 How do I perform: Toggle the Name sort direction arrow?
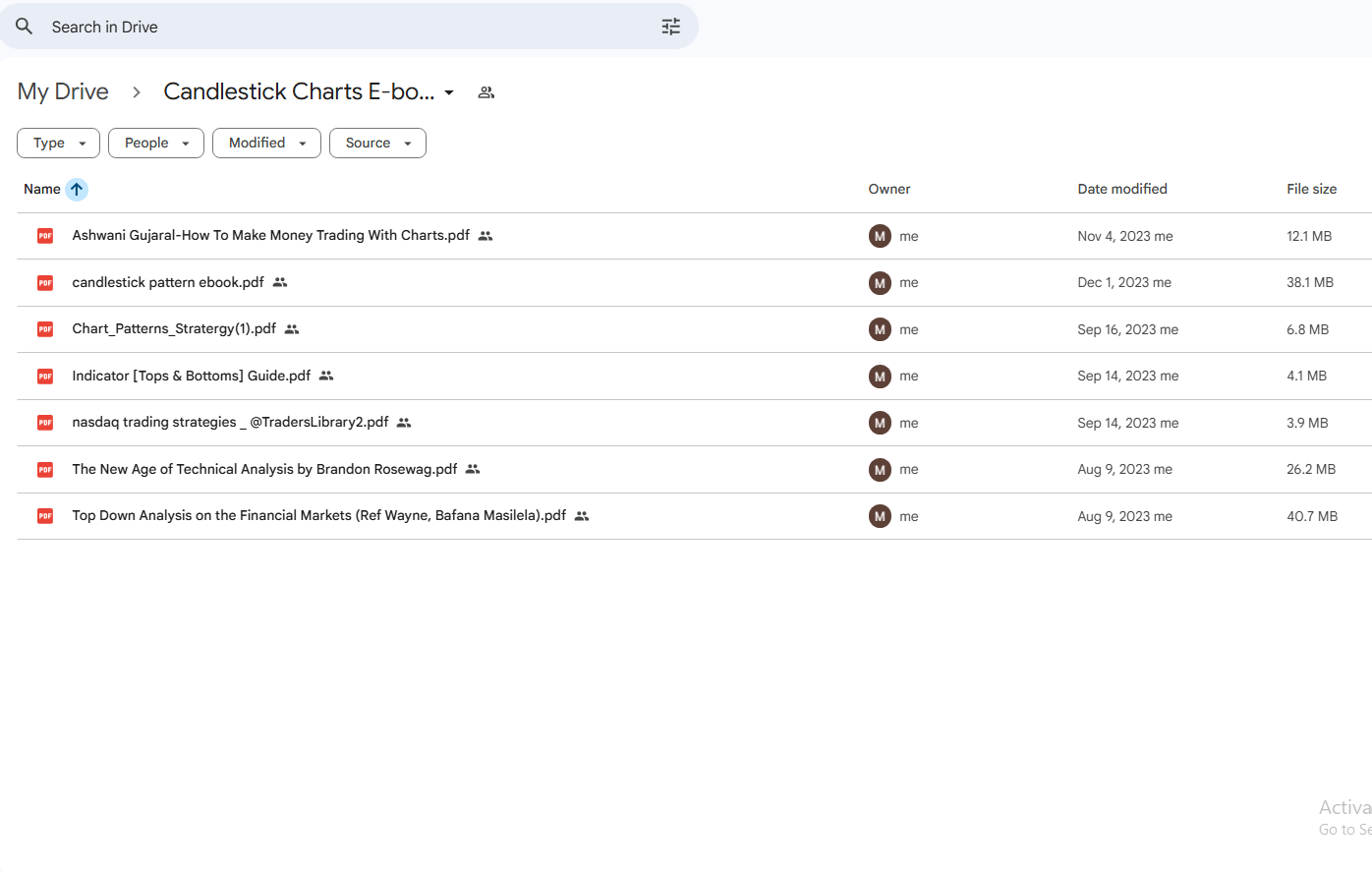(x=77, y=189)
